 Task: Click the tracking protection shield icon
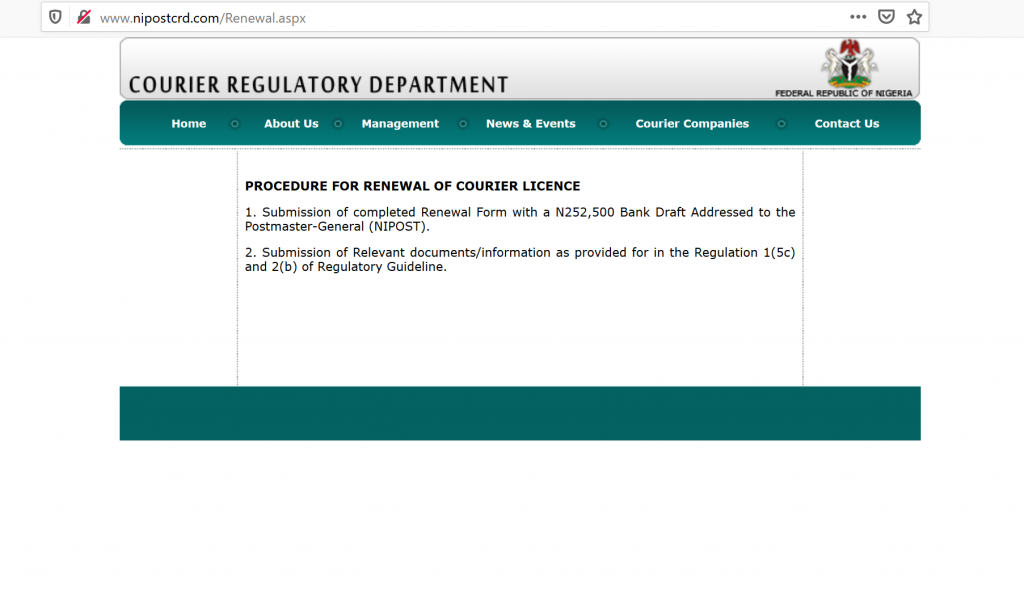point(55,17)
